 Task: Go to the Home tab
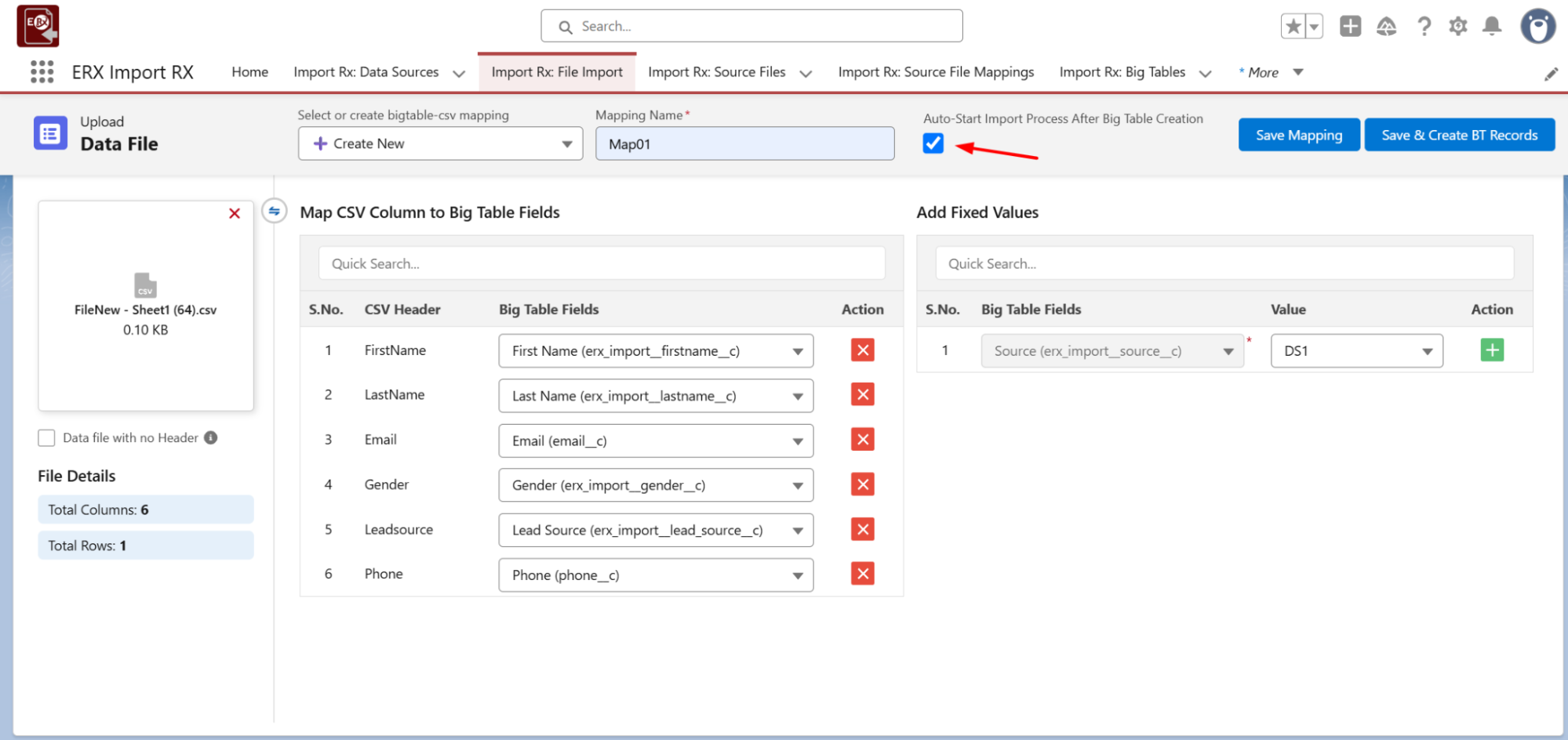coord(249,72)
